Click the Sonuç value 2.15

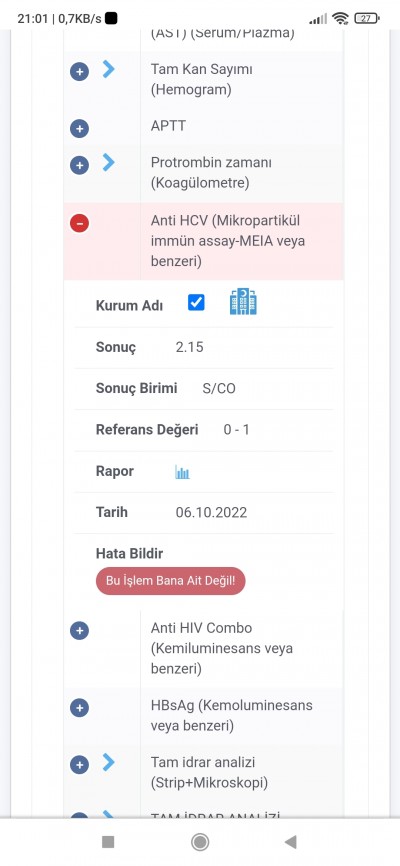[190, 347]
